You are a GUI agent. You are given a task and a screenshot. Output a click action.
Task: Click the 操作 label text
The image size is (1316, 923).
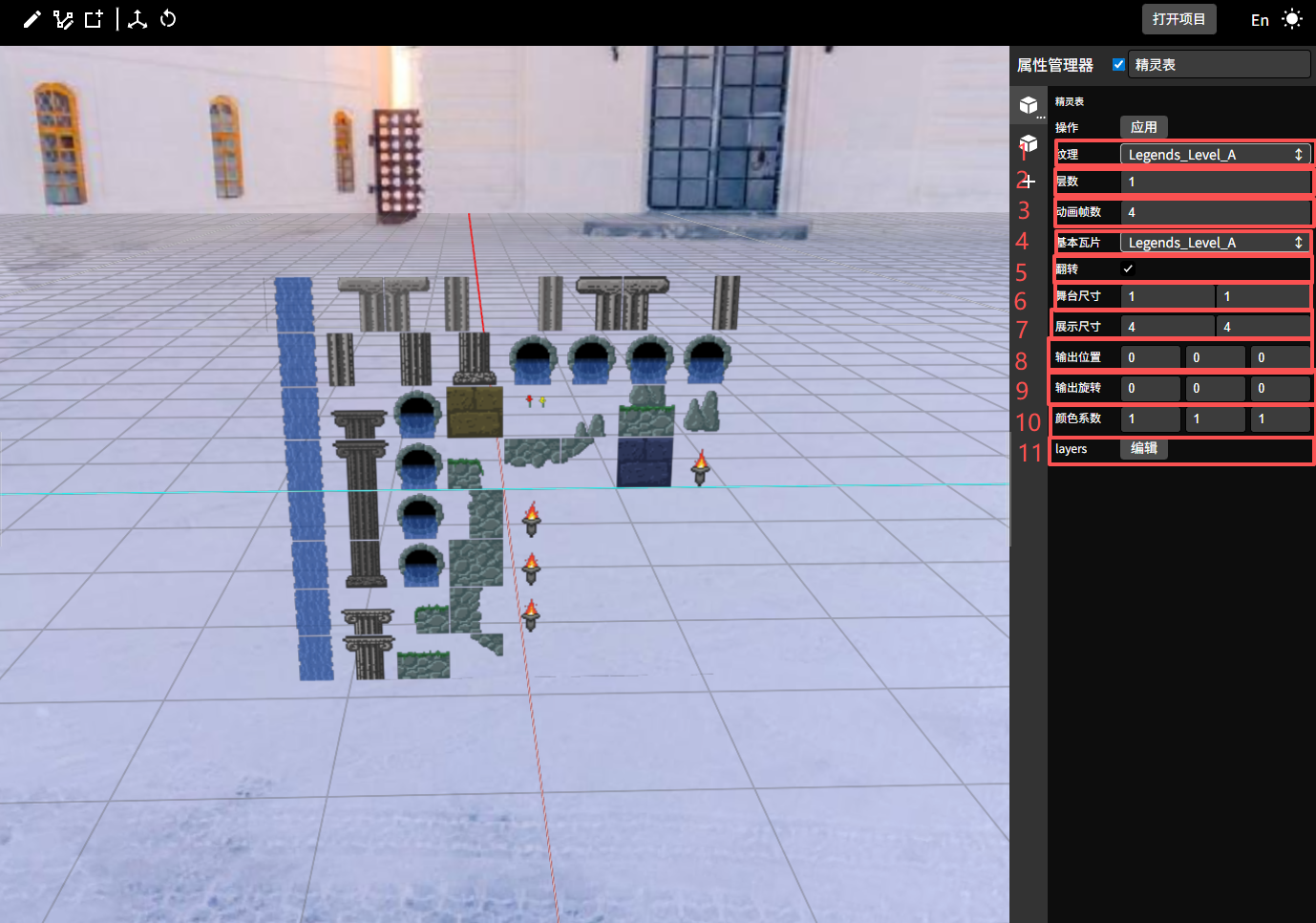(x=1066, y=127)
